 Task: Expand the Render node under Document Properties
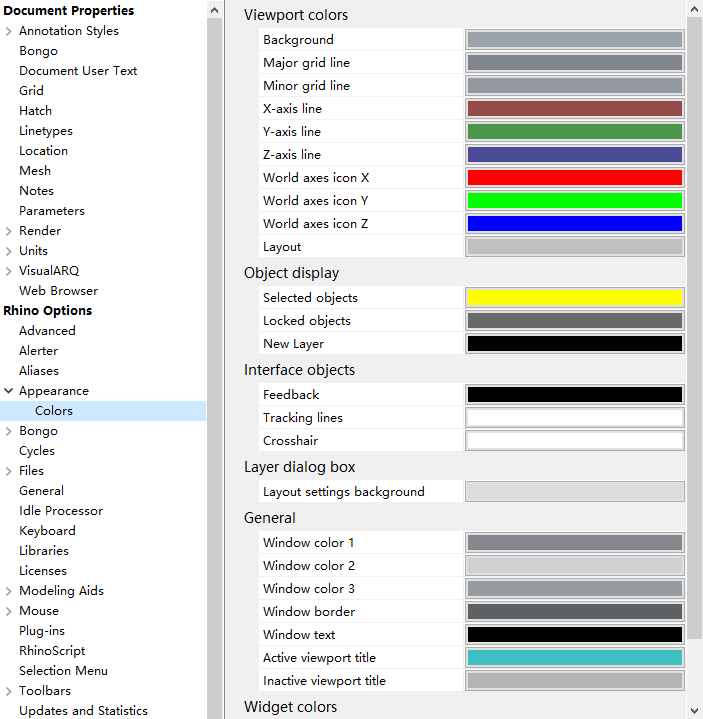(8, 231)
